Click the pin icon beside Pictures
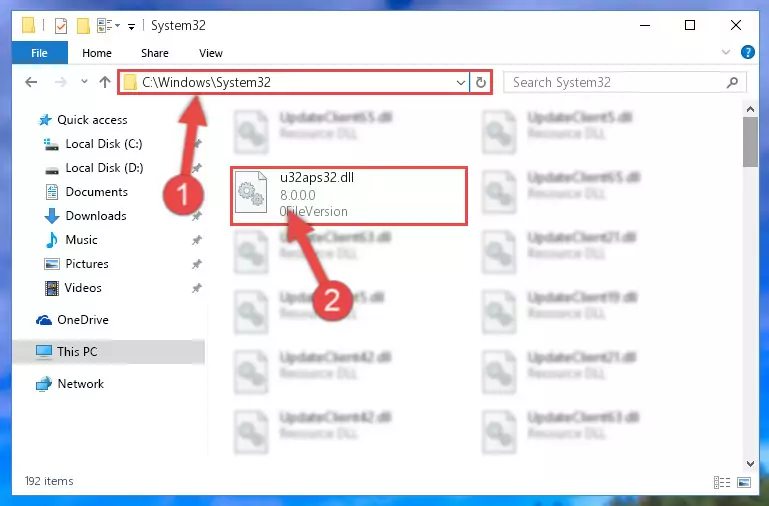The width and height of the screenshot is (769, 506). [197, 264]
